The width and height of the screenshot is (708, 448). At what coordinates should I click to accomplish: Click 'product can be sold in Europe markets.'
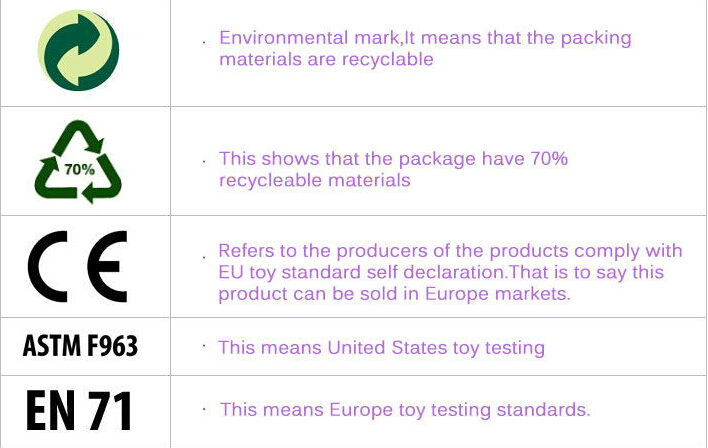tap(394, 294)
